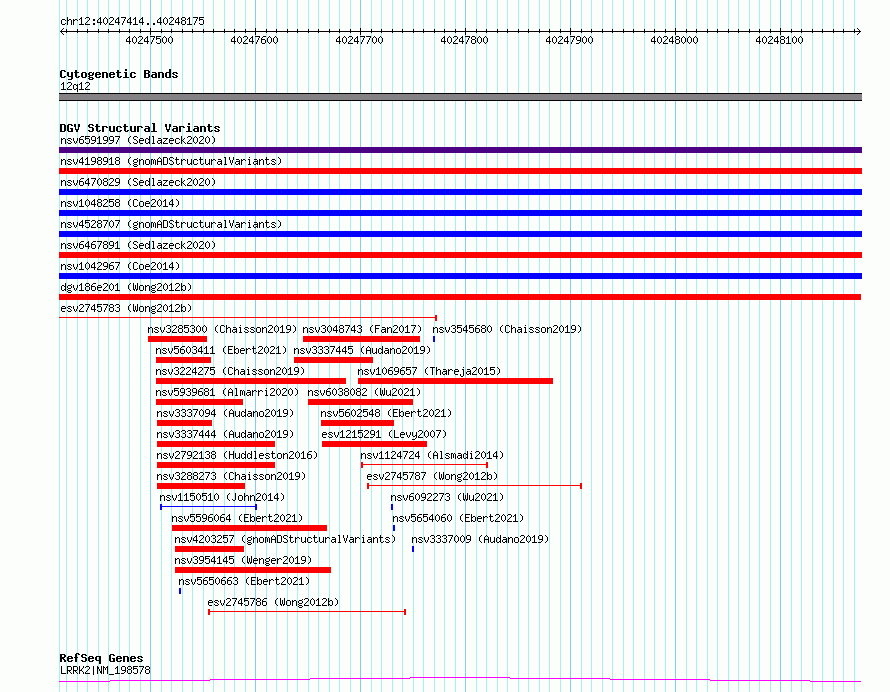The image size is (890, 692).
Task: Select nsv5939681 (Almarri2020) variant label
Action: pyautogui.click(x=227, y=392)
